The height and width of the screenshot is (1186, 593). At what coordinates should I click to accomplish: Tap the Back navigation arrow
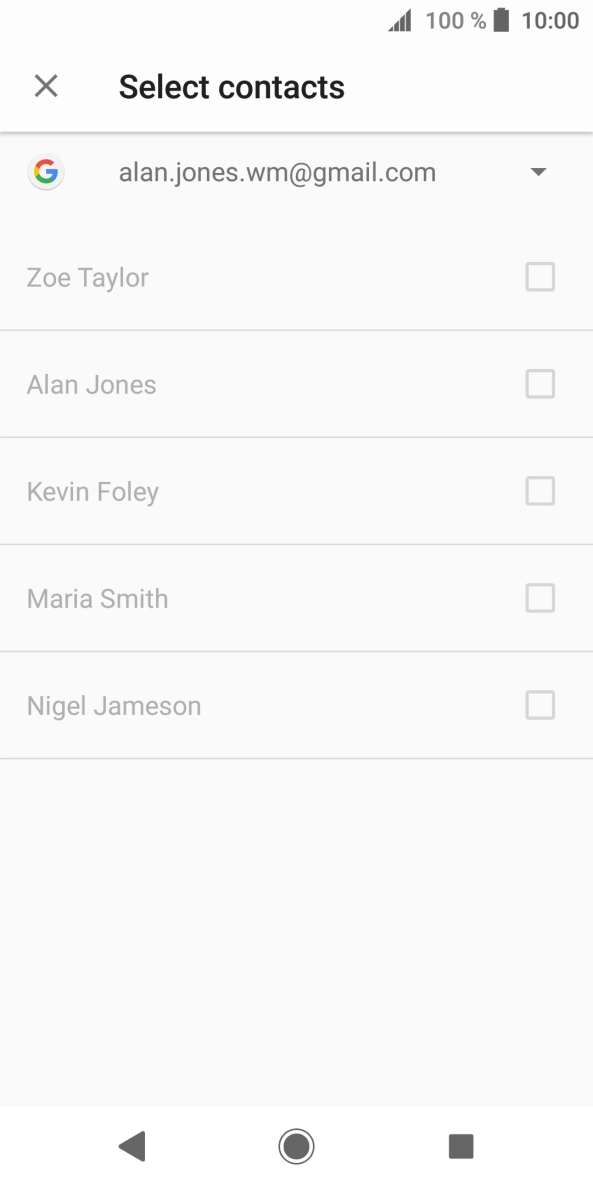click(x=131, y=1146)
